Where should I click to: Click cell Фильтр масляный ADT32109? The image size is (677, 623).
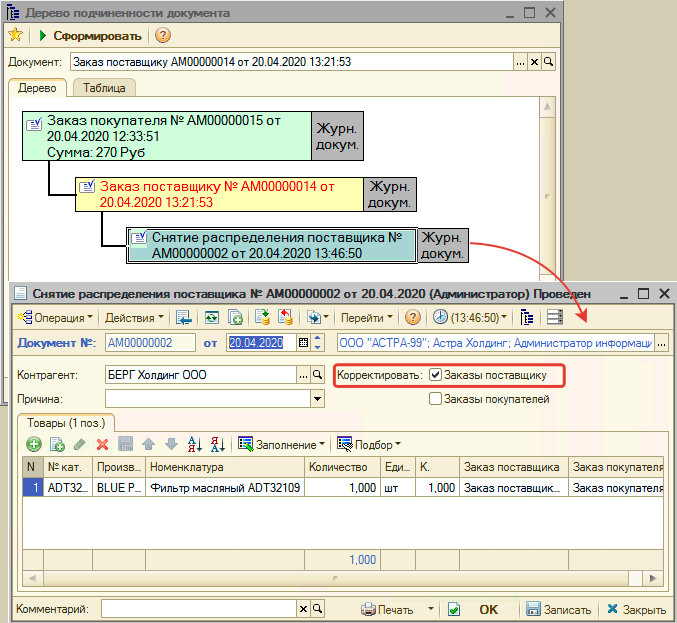tap(225, 488)
